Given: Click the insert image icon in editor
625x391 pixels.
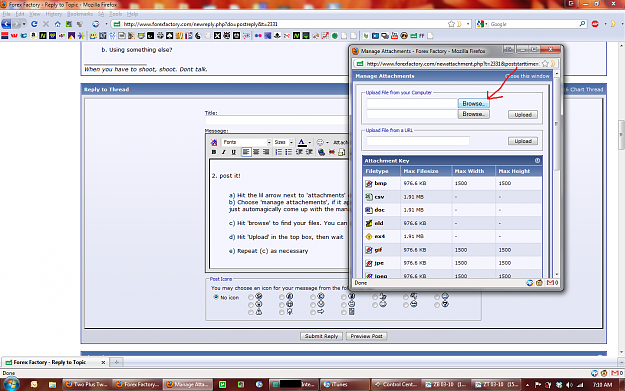Looking at the screenshot, I should [342, 152].
